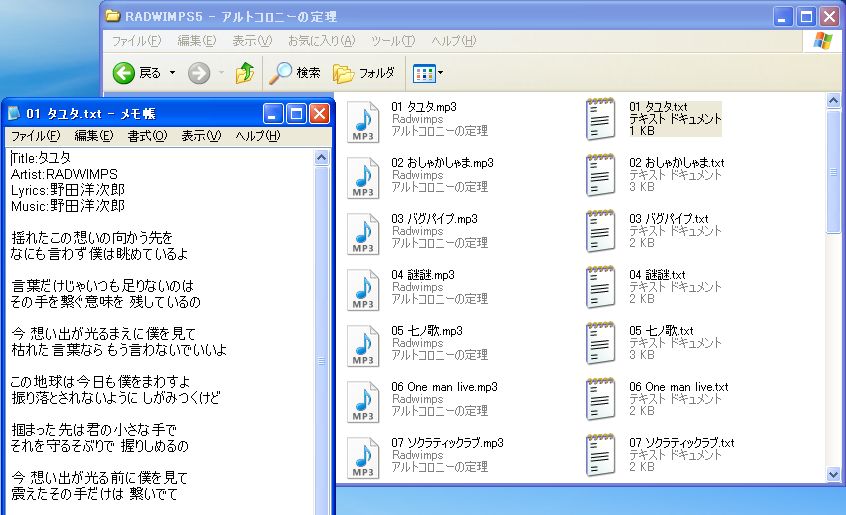Maximize the Explorer window
846x515 pixels.
806,17
